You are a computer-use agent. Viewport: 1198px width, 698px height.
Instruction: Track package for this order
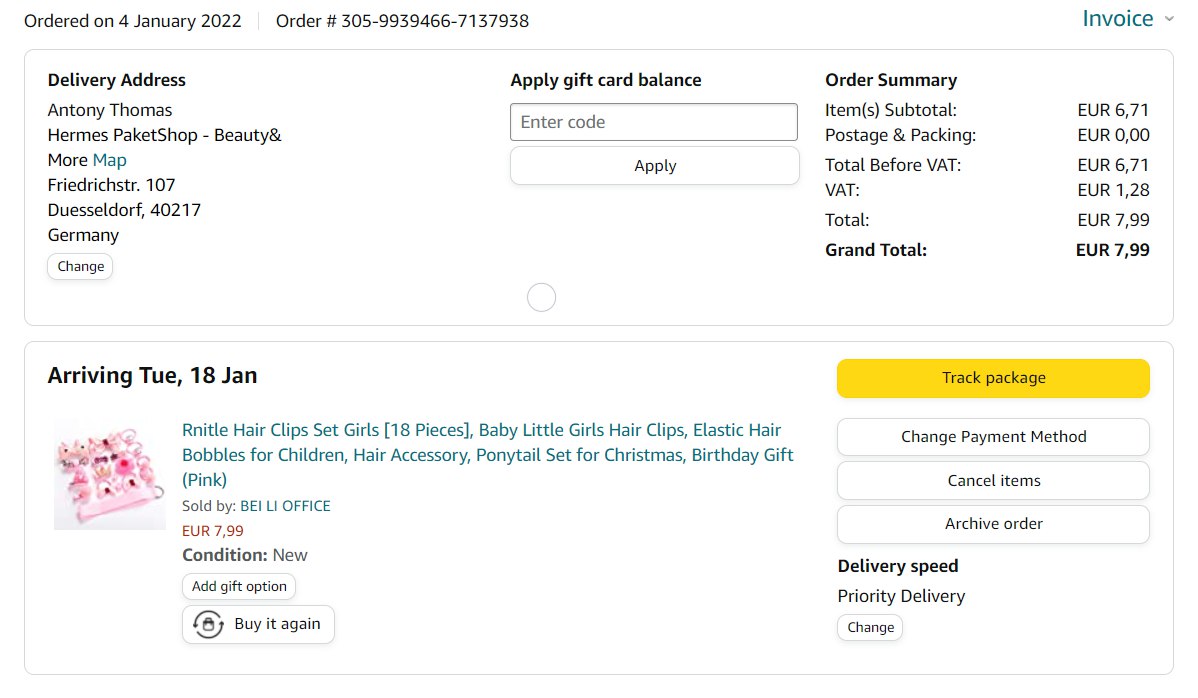(x=993, y=378)
